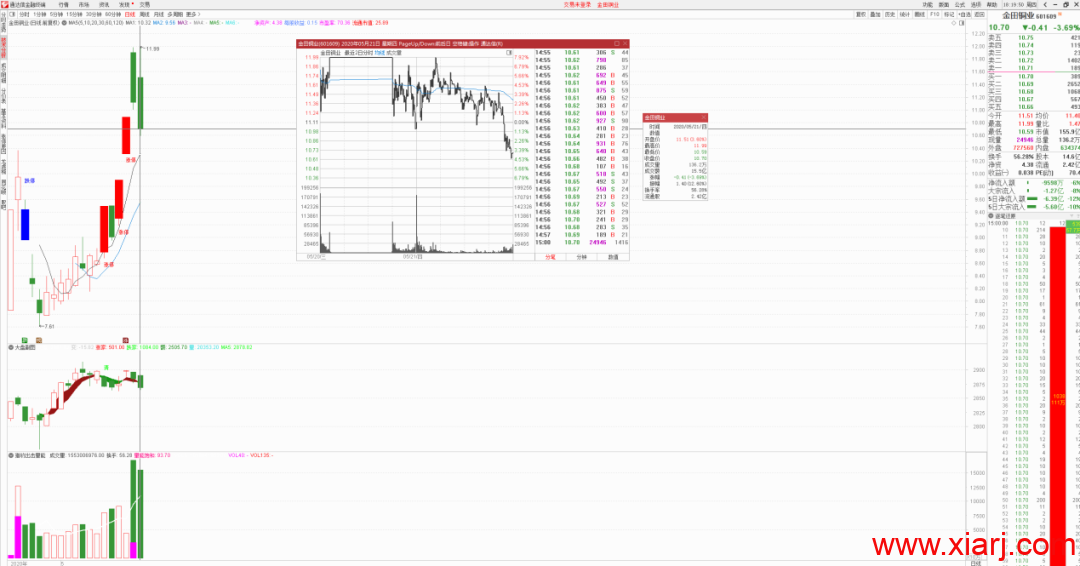Click the diamond icon above price axis
The height and width of the screenshot is (566, 1080).
point(954,23)
